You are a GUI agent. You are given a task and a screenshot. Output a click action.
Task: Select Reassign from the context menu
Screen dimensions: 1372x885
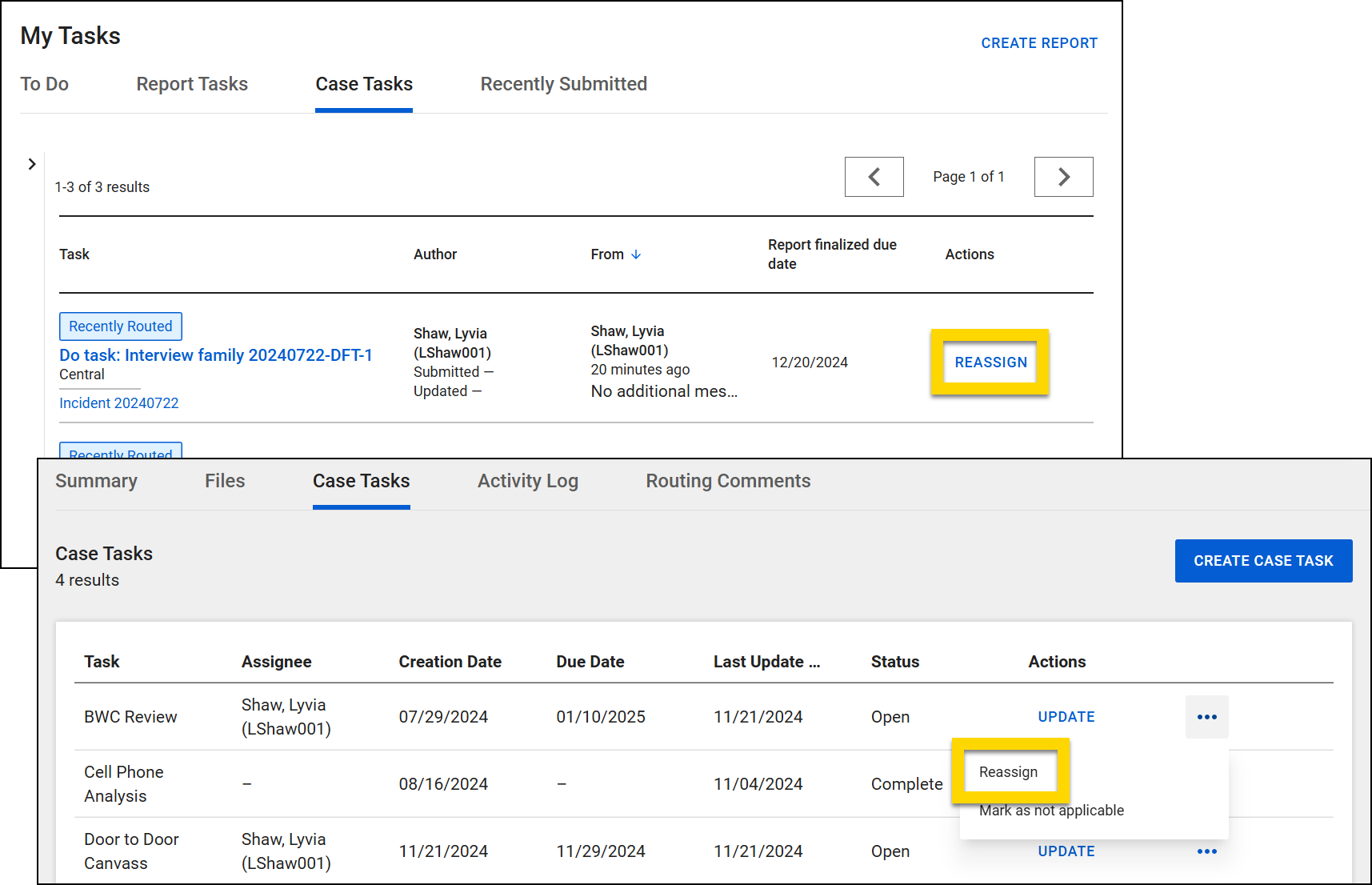point(1009,771)
